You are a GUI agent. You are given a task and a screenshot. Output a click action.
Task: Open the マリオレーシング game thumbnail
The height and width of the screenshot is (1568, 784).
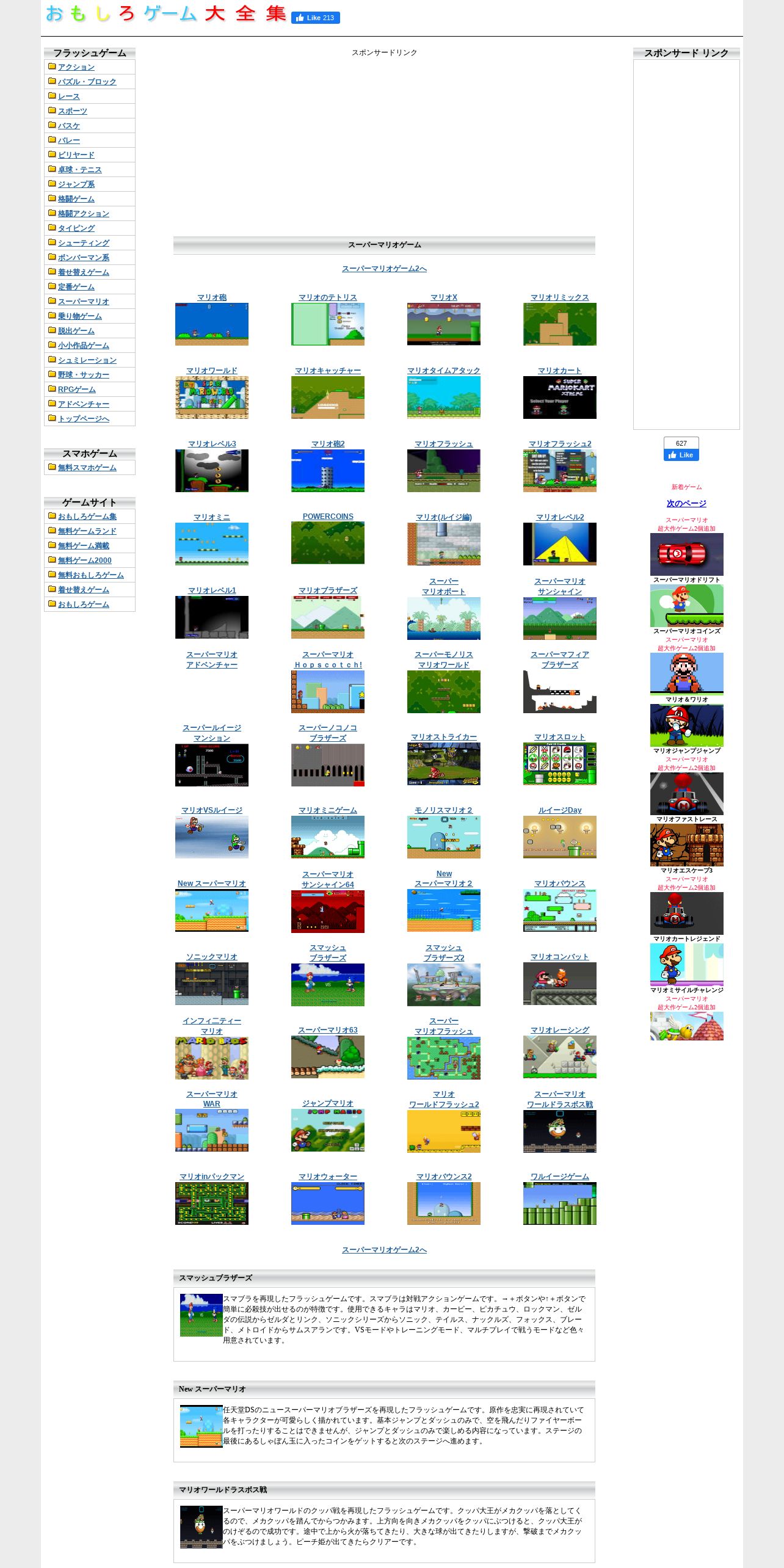(560, 1057)
